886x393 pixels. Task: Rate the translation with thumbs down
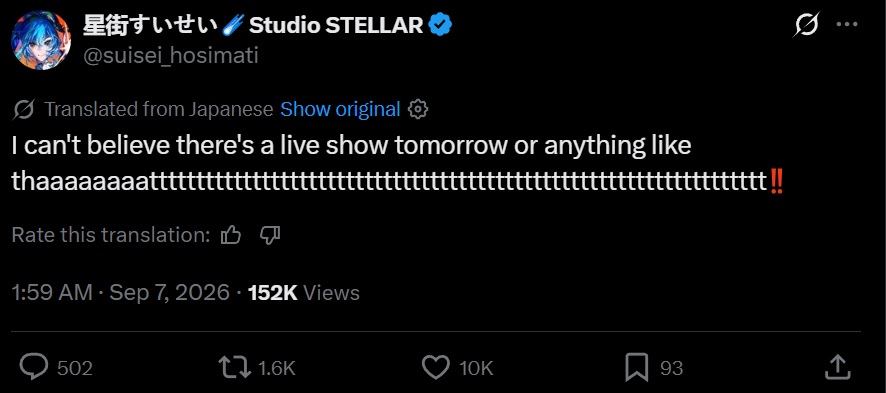(x=270, y=235)
